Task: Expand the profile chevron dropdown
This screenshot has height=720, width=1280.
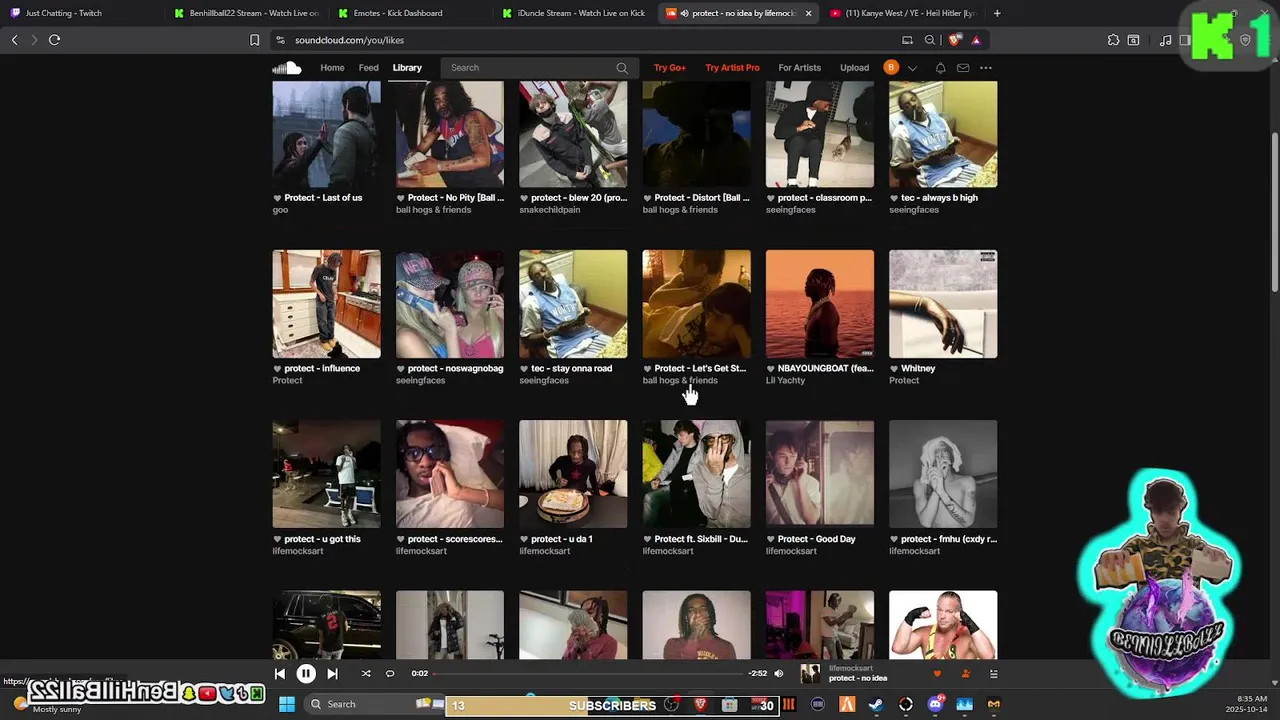Action: click(x=912, y=68)
